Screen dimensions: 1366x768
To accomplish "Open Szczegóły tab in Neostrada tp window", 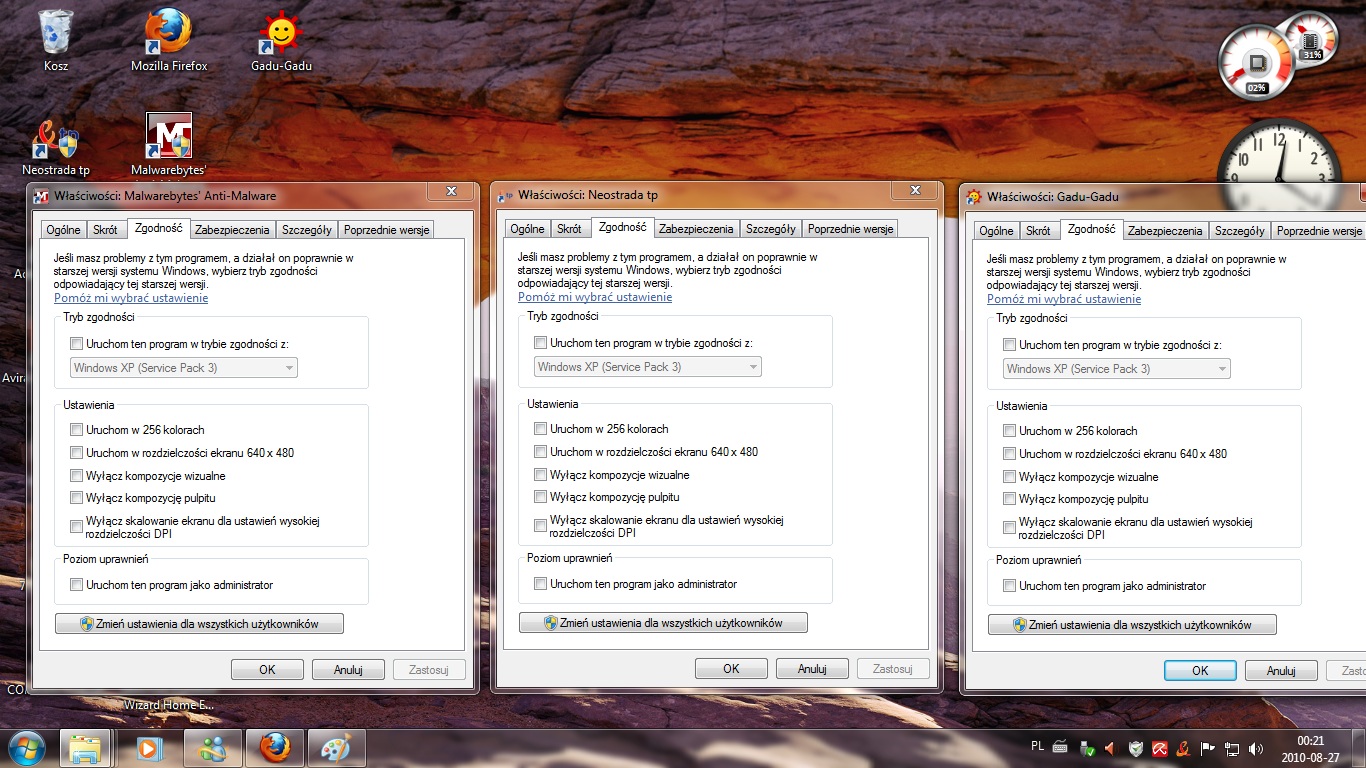I will pyautogui.click(x=771, y=229).
